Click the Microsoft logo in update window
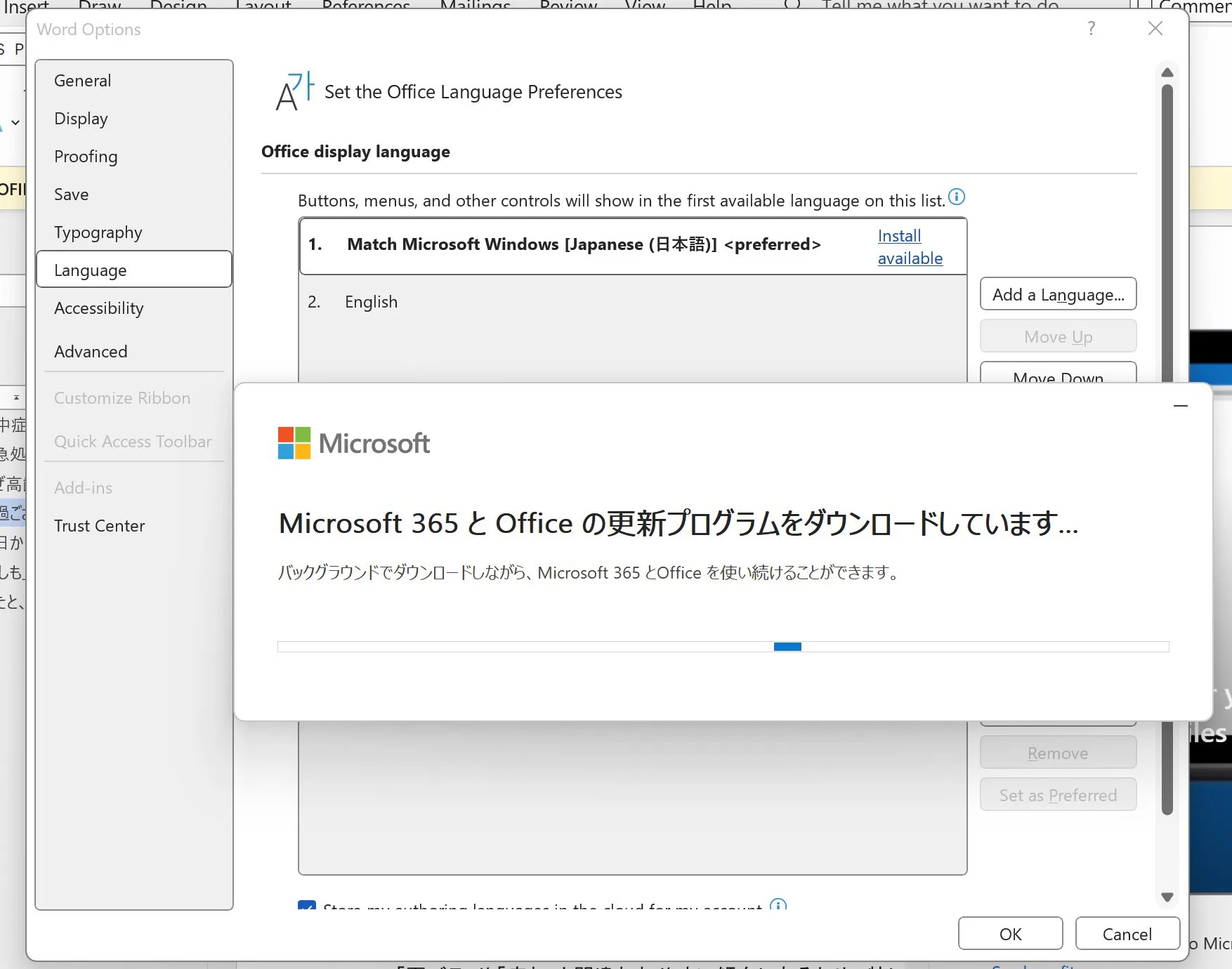Screen dimensions: 1232x969 pos(354,443)
